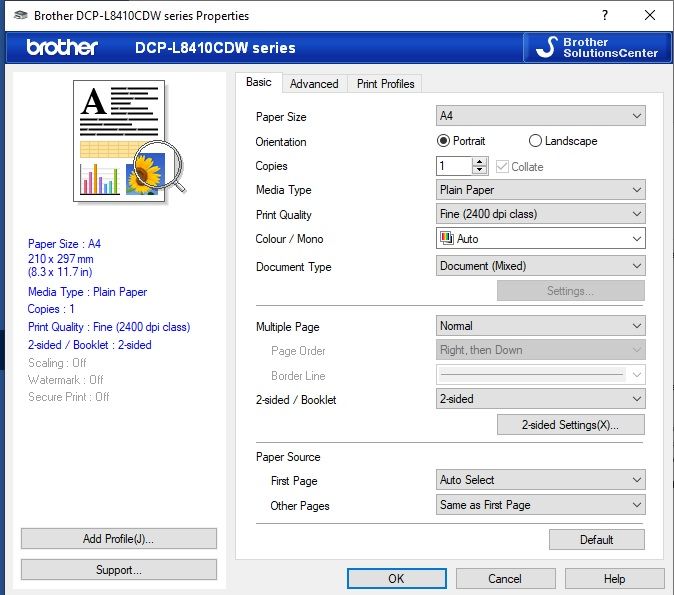Click 'Print Quality : Fine (2400 dpi class)' summary
Screen dimensions: 674x595
pos(109,327)
